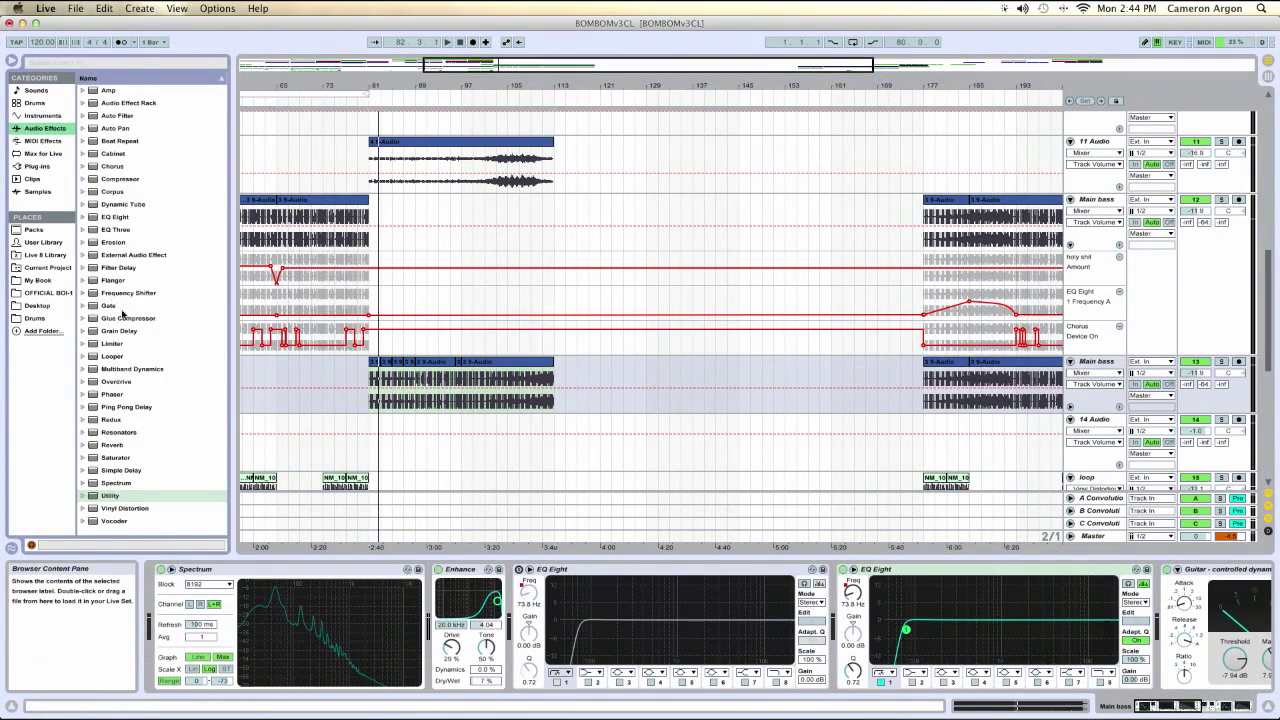This screenshot has width=1280, height=720.
Task: Open 14 Audio Mixer device chooser dropdown
Action: coord(1095,431)
